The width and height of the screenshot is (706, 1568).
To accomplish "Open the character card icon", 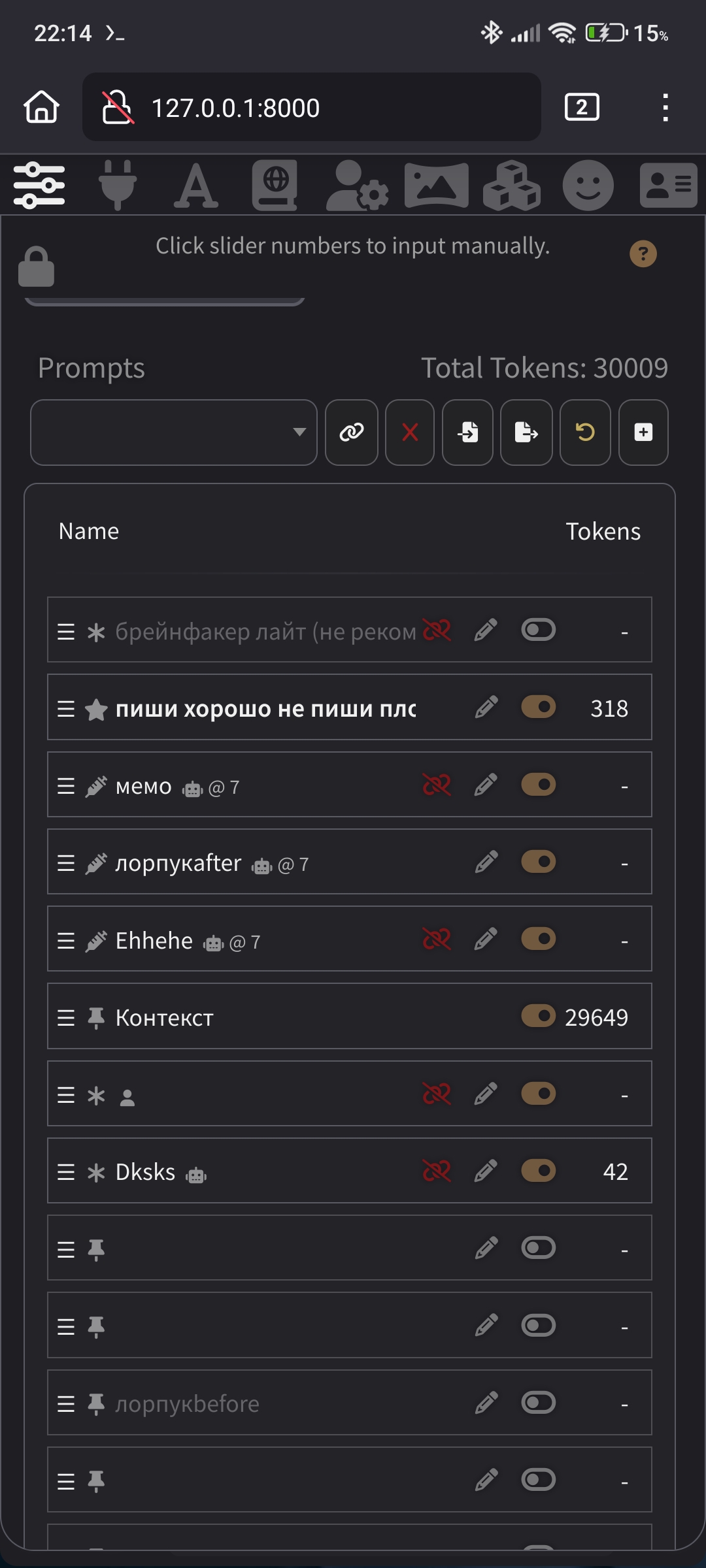I will (x=668, y=185).
